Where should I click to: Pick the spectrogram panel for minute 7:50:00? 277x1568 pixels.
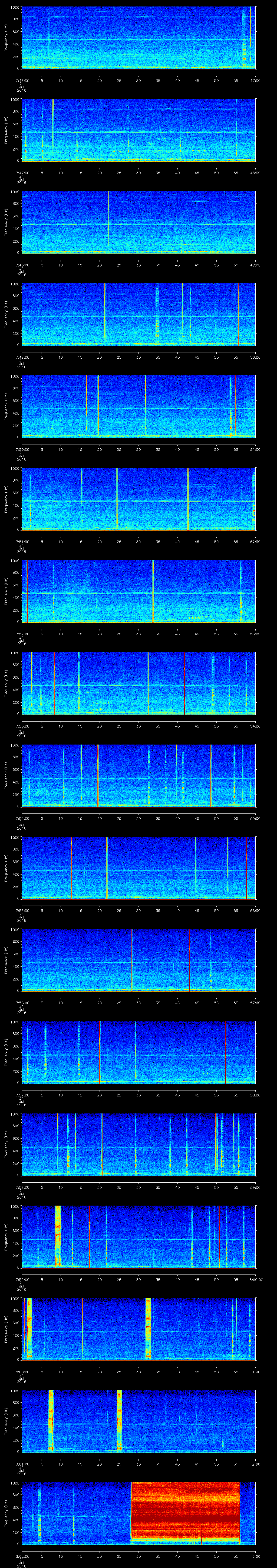pos(139,407)
